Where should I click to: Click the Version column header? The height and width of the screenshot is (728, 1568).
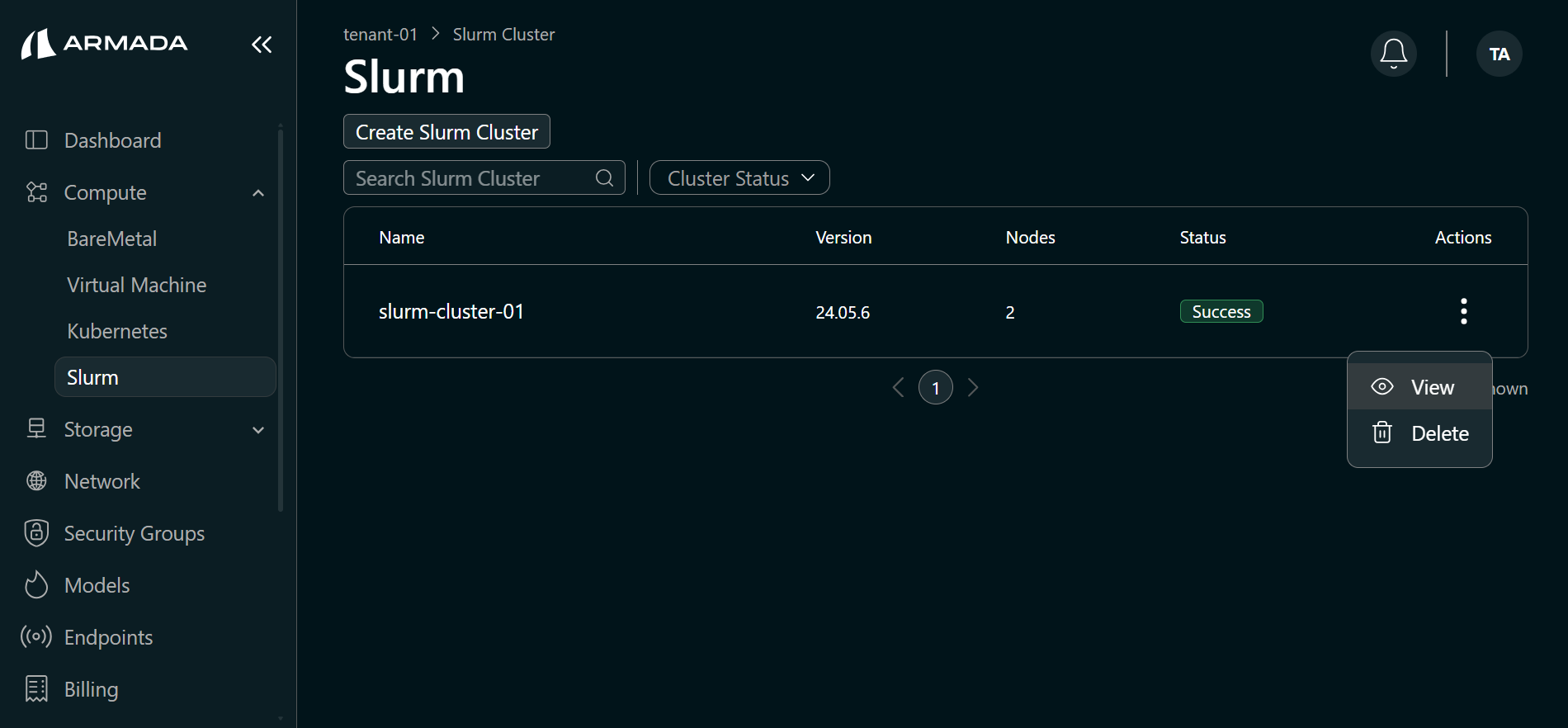(x=843, y=237)
